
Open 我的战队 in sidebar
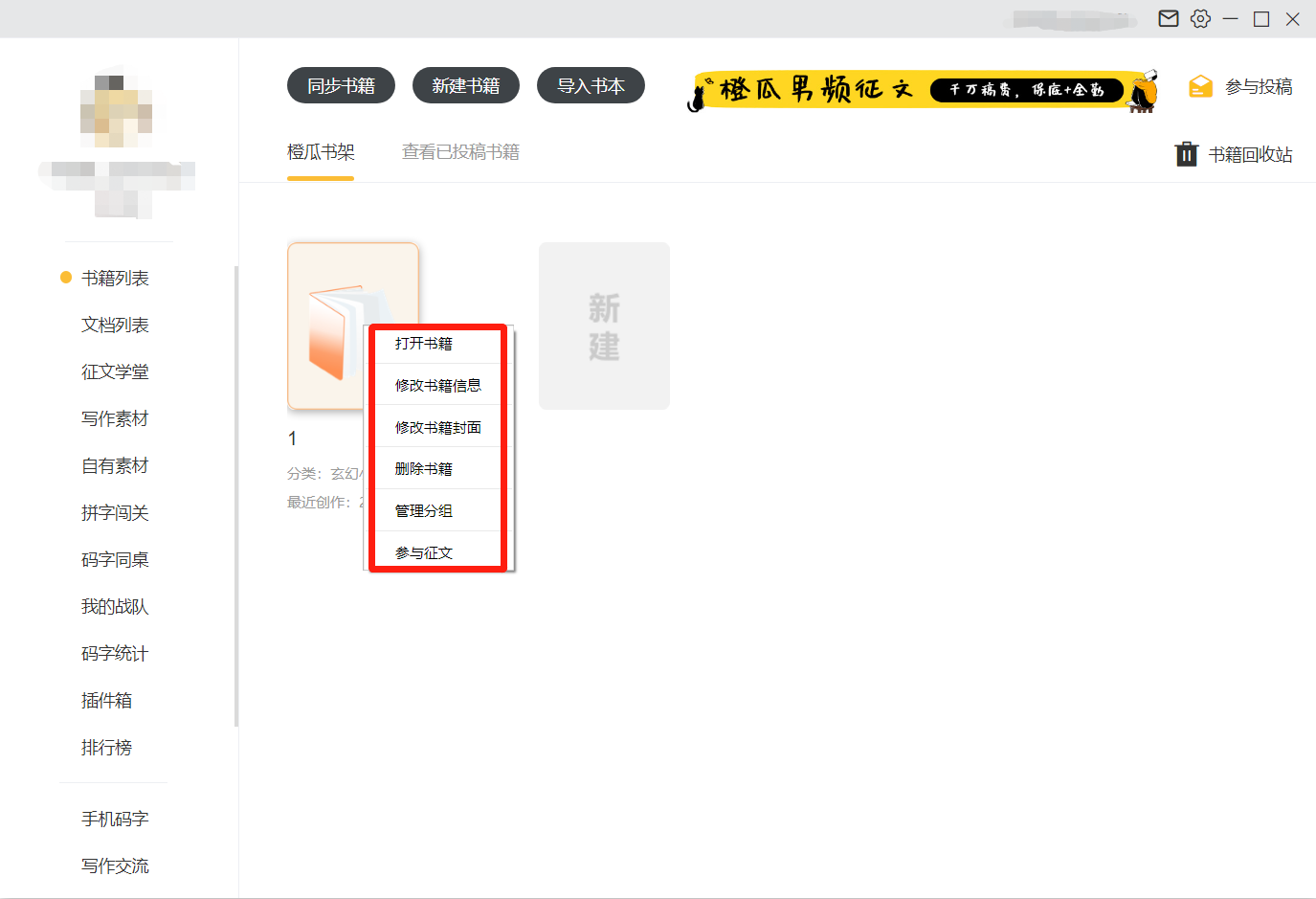[115, 606]
